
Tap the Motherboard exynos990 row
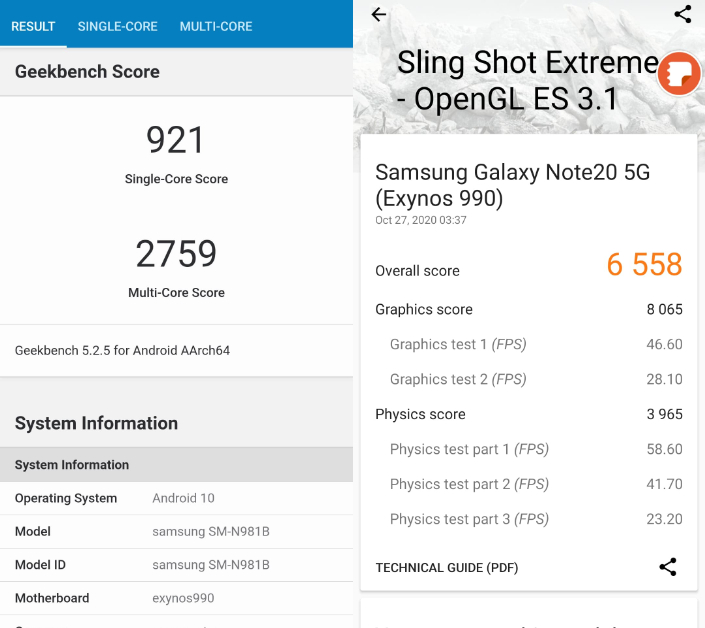click(176, 598)
